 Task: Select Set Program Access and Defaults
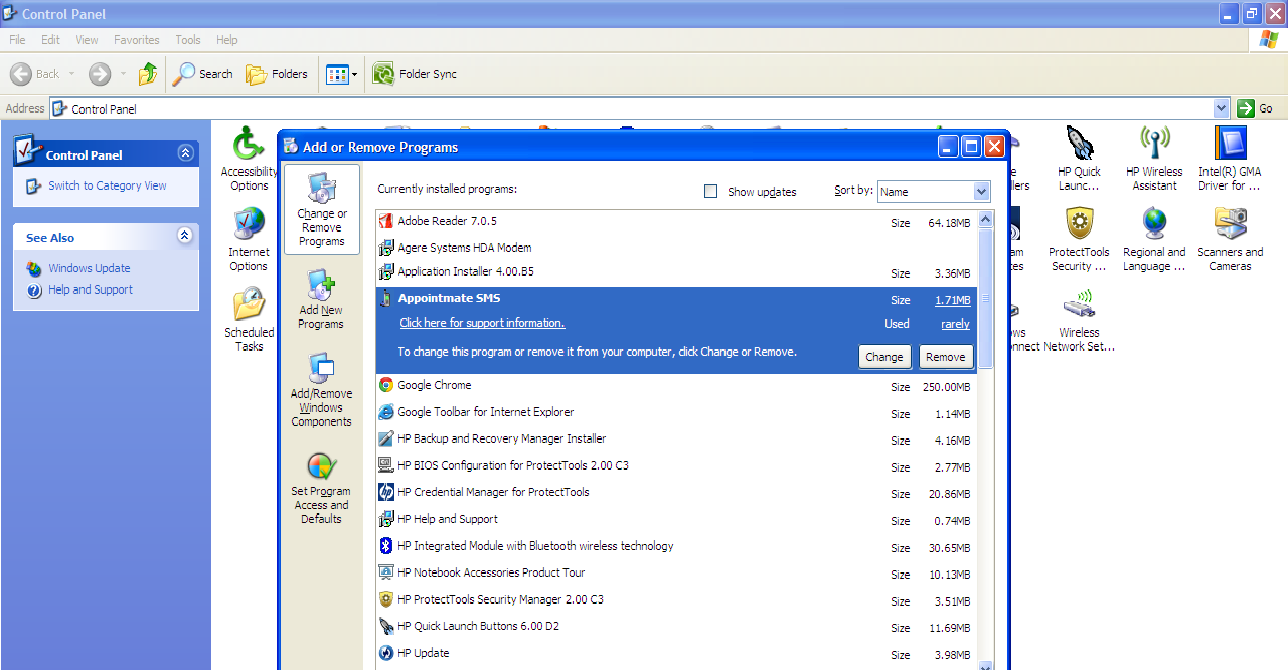point(321,489)
